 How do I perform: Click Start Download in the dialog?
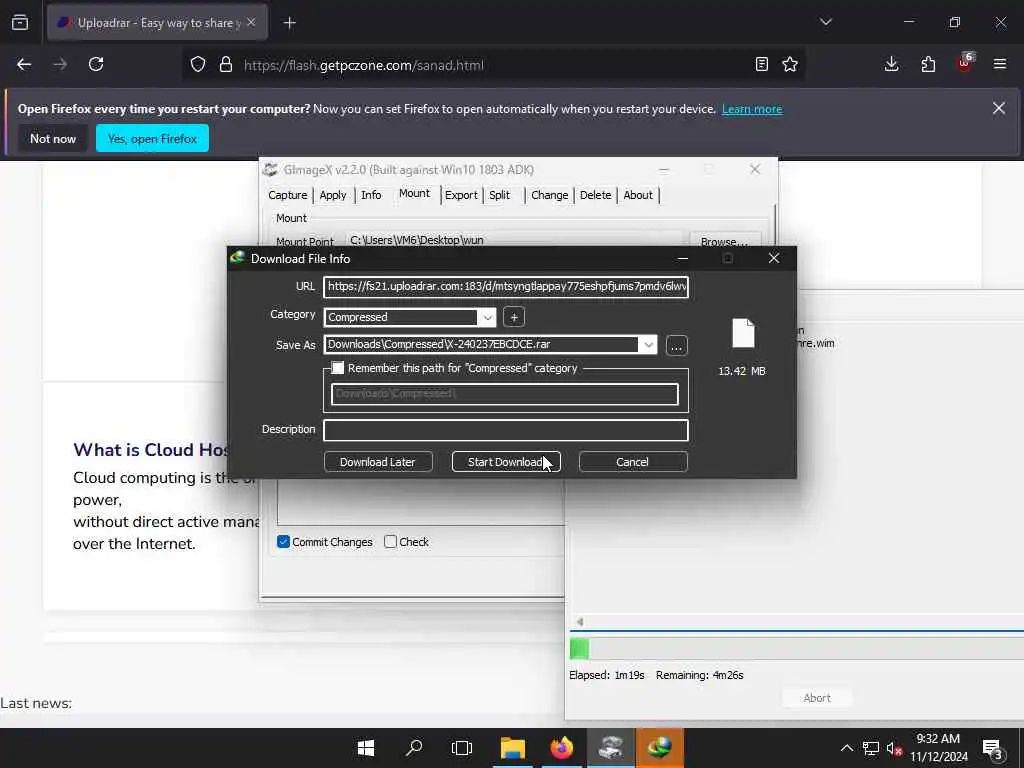(505, 462)
